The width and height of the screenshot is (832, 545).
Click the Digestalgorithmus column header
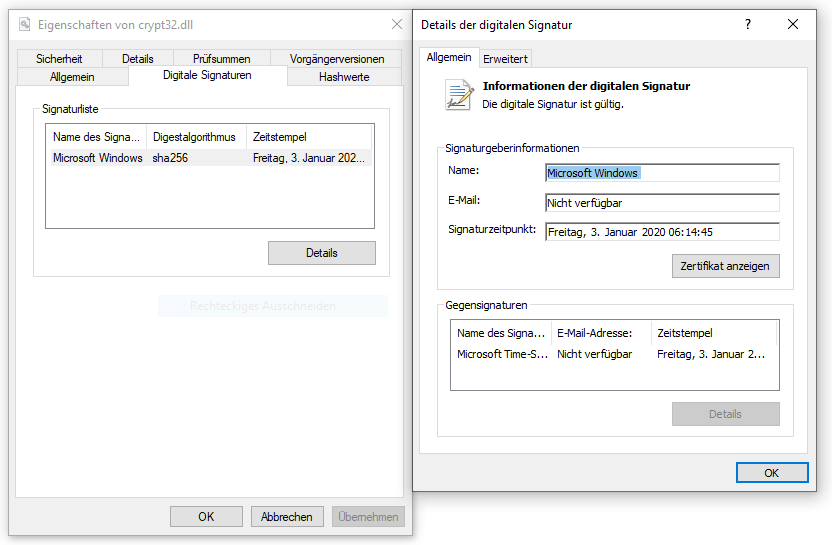pos(194,137)
